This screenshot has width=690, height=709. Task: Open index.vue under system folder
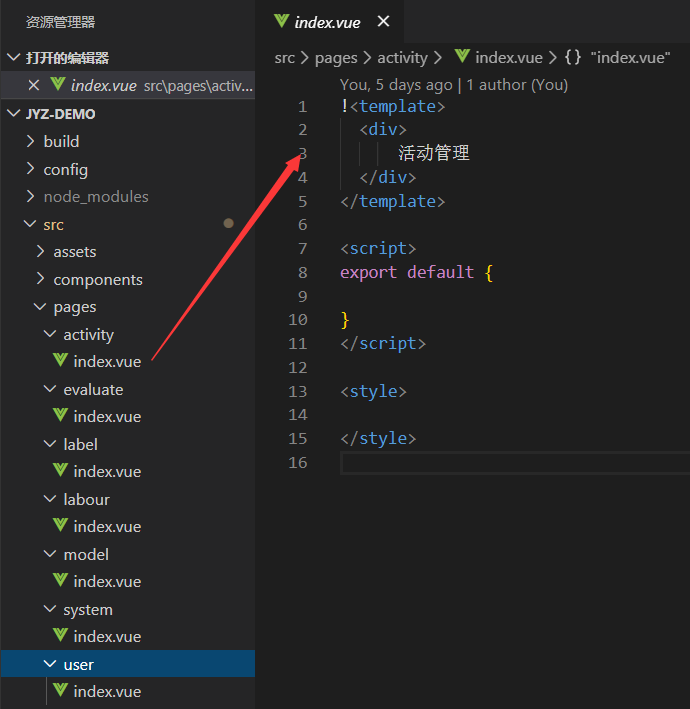(107, 637)
